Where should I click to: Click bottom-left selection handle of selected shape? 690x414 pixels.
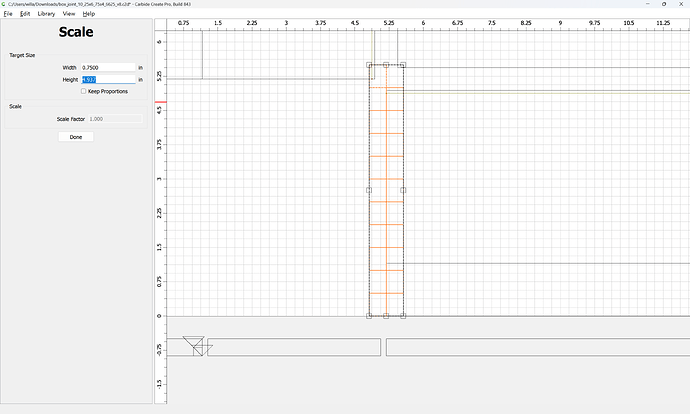(369, 316)
